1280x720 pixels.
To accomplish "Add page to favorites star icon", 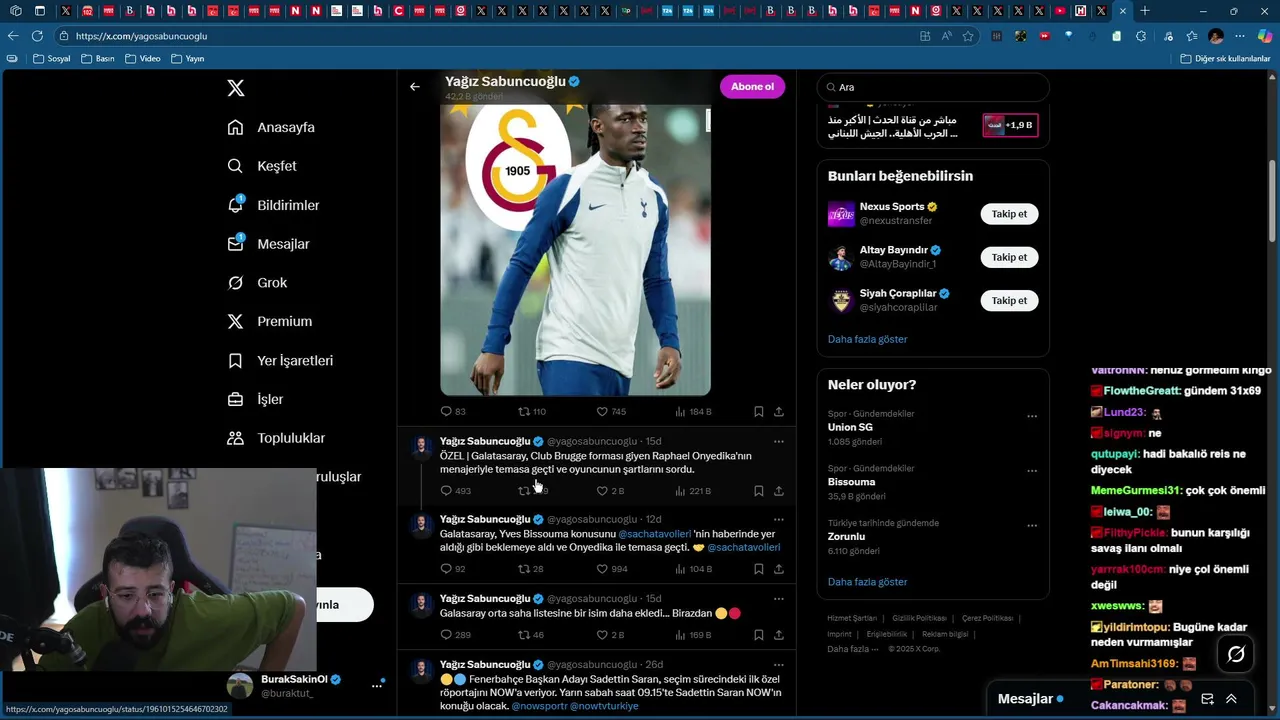I will pyautogui.click(x=968, y=36).
